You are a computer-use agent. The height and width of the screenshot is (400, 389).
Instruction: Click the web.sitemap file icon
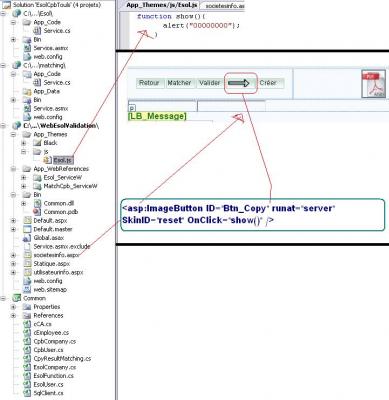pos(27,290)
